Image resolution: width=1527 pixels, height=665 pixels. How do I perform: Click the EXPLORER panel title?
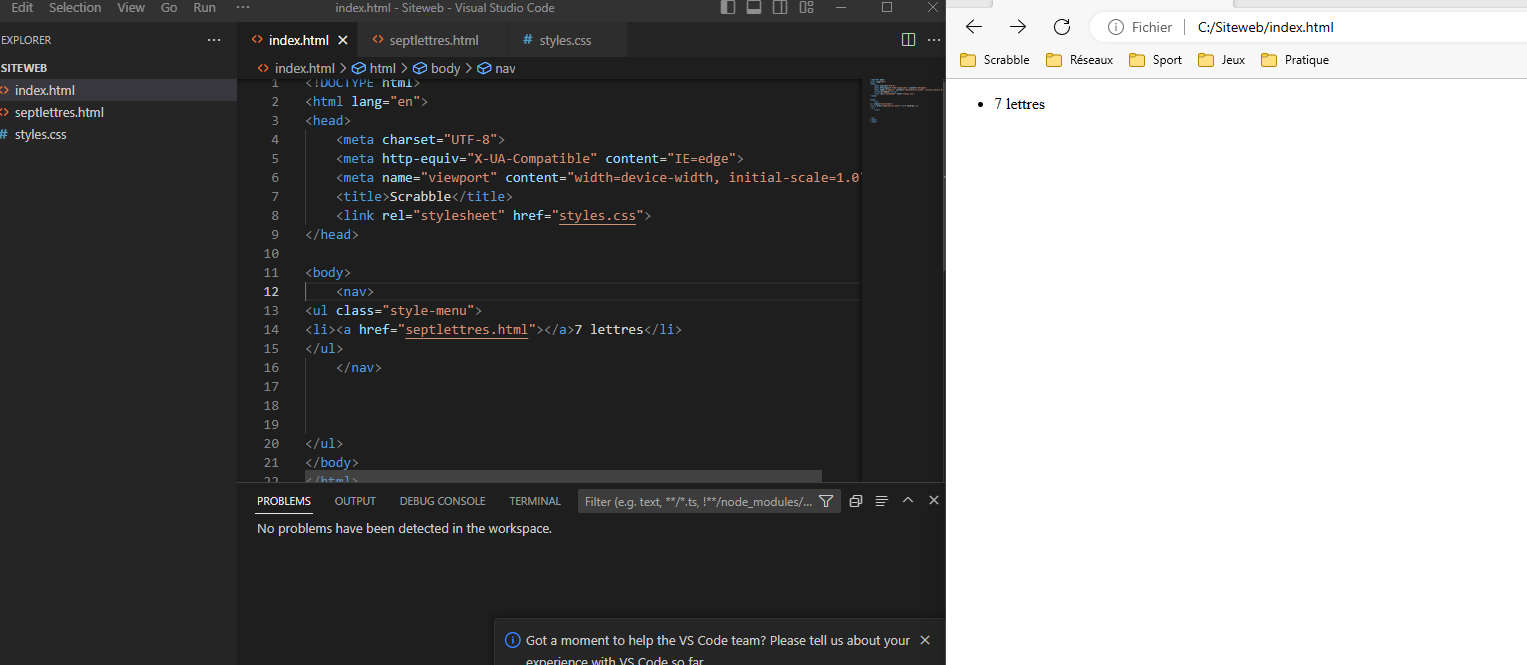[26, 40]
